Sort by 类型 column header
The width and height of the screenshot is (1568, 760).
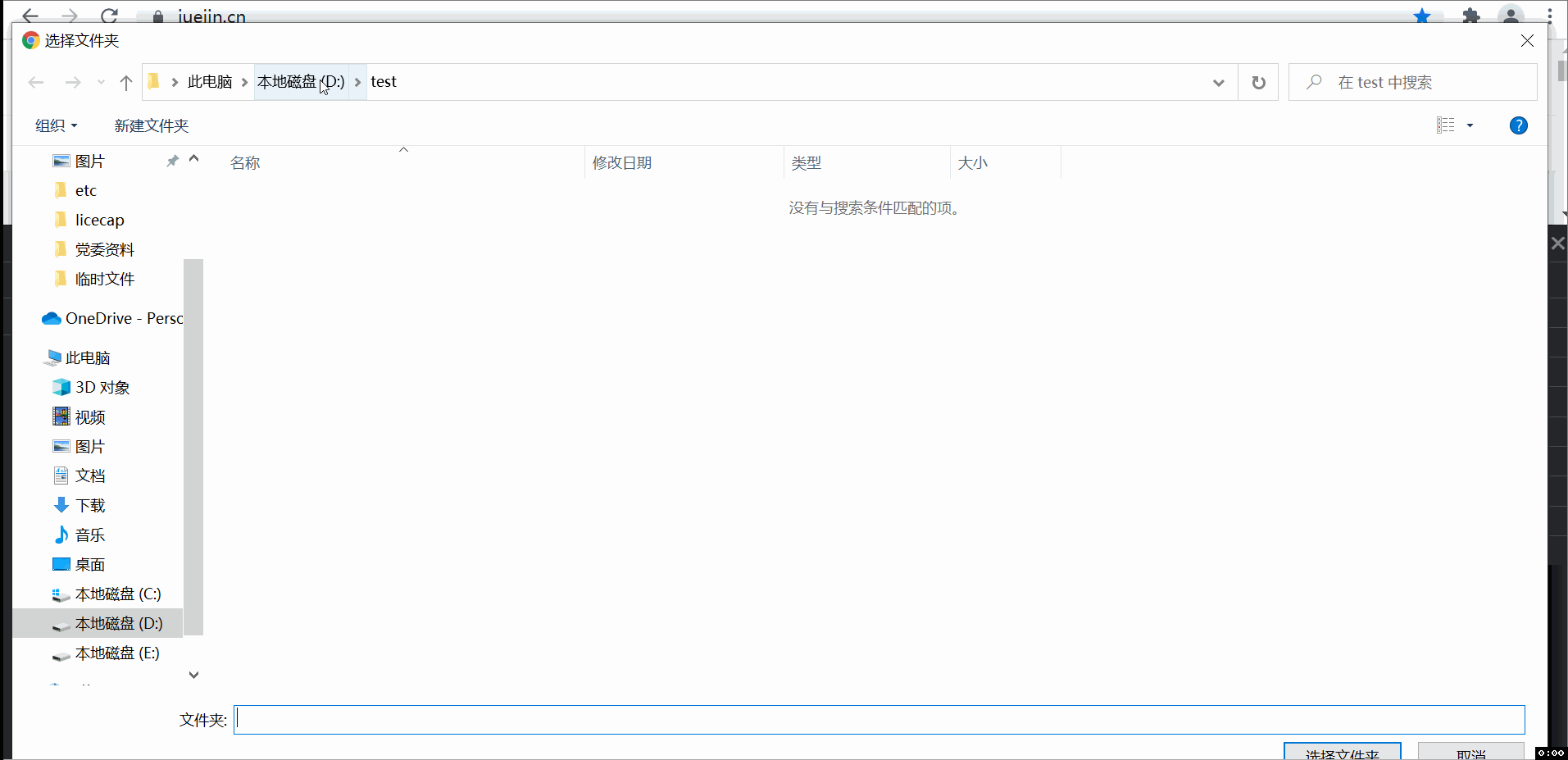click(x=807, y=163)
